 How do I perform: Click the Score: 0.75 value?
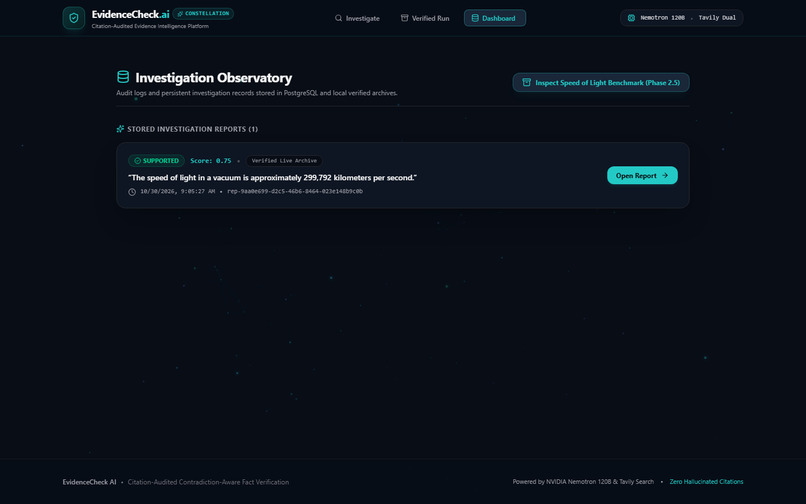coord(211,160)
